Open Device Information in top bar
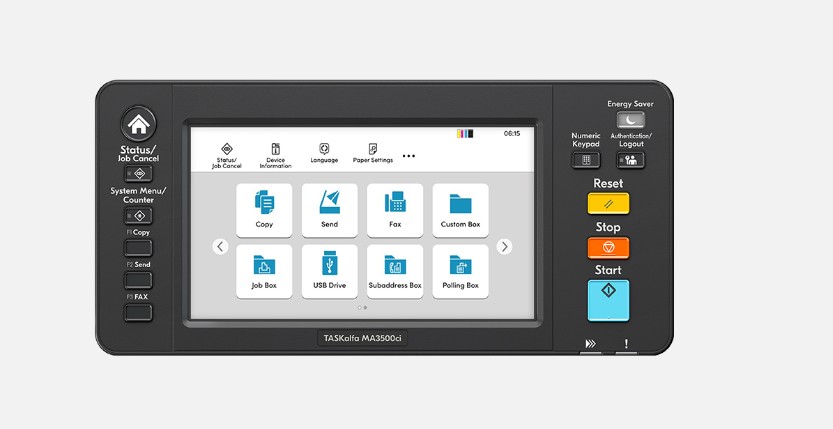The width and height of the screenshot is (833, 429). click(x=275, y=154)
